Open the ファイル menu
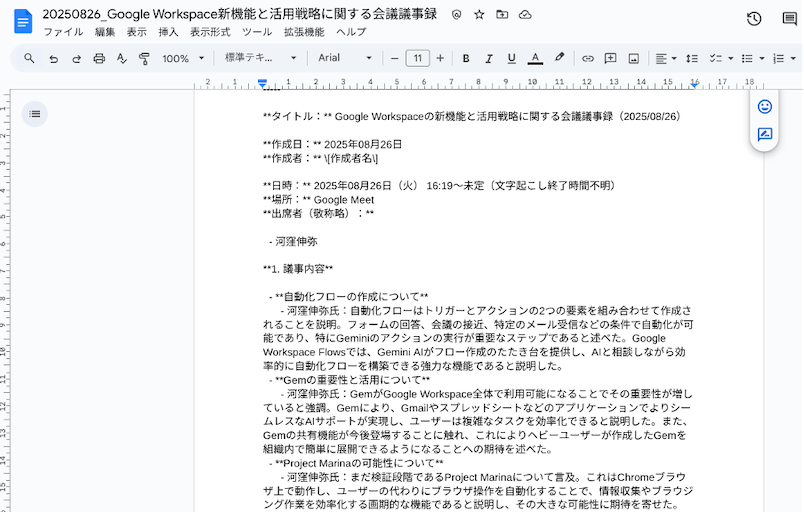The height and width of the screenshot is (512, 804). [x=63, y=32]
